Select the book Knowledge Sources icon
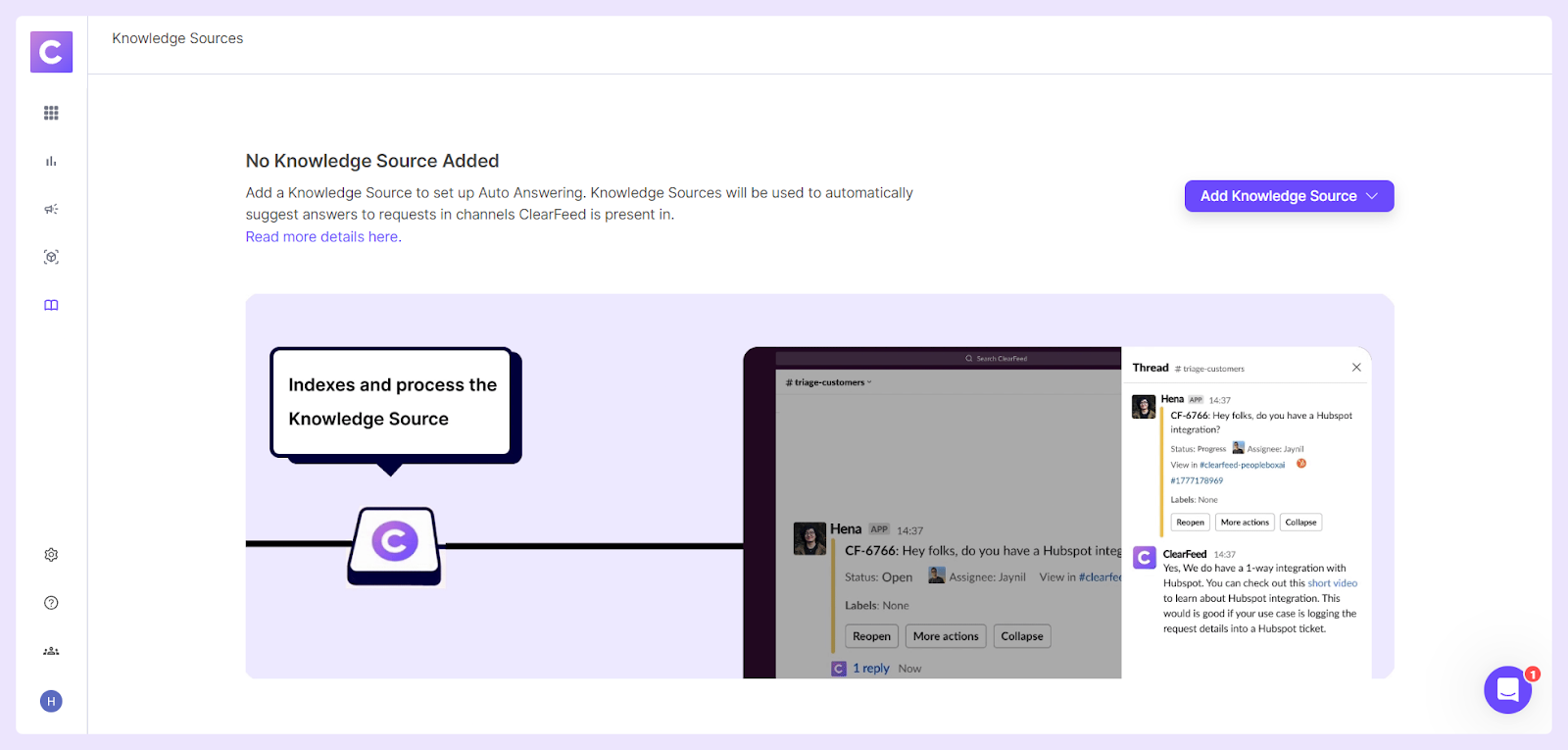 click(51, 305)
